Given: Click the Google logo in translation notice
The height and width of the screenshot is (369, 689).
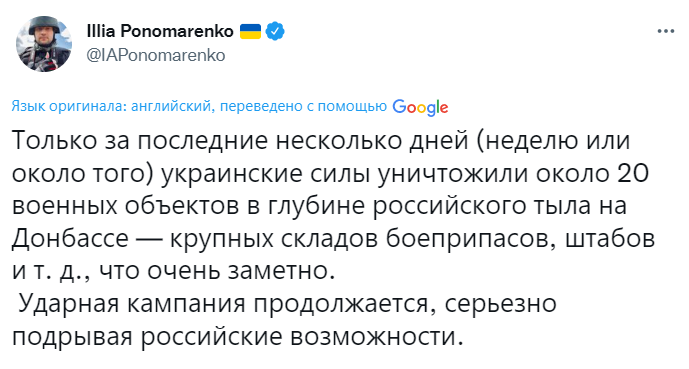Looking at the screenshot, I should click(x=420, y=107).
